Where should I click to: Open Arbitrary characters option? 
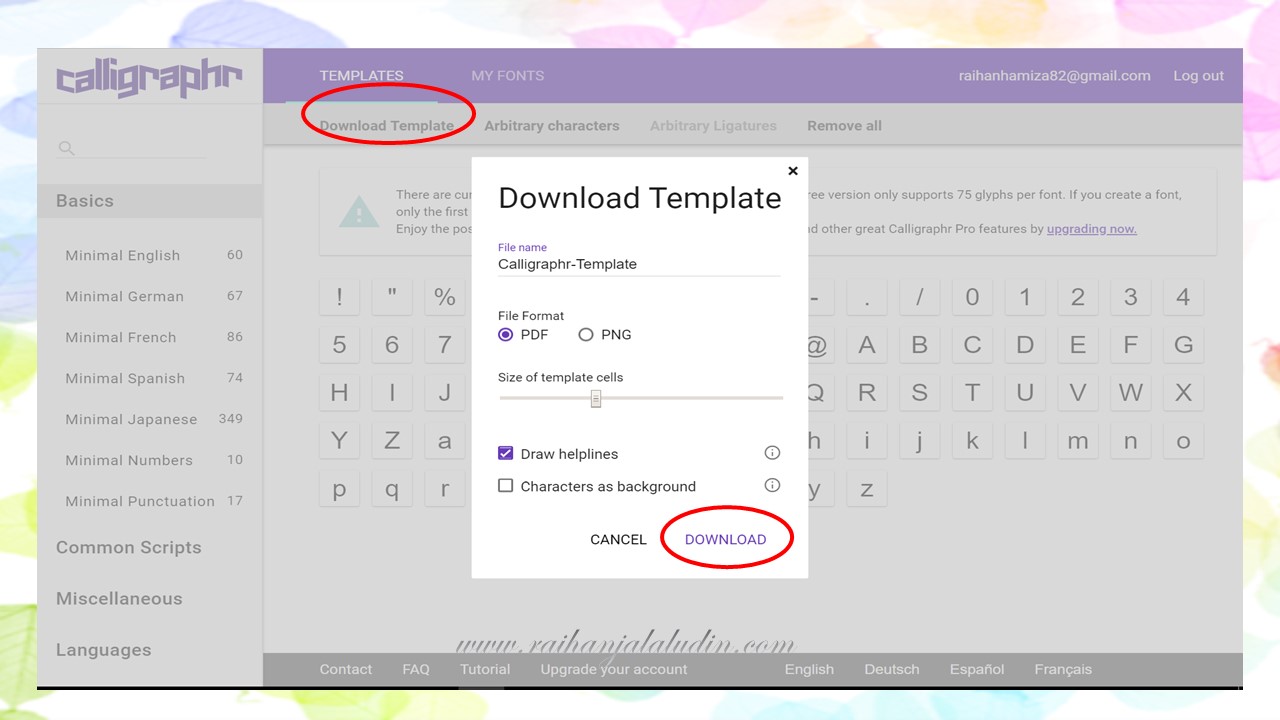tap(552, 126)
